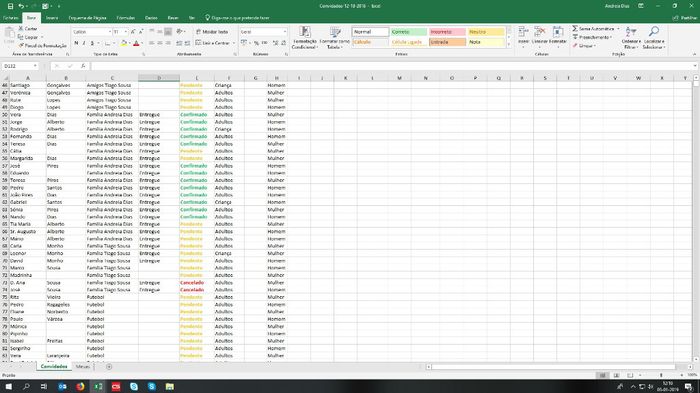
Task: Click the decrease indent icon
Action: (179, 43)
